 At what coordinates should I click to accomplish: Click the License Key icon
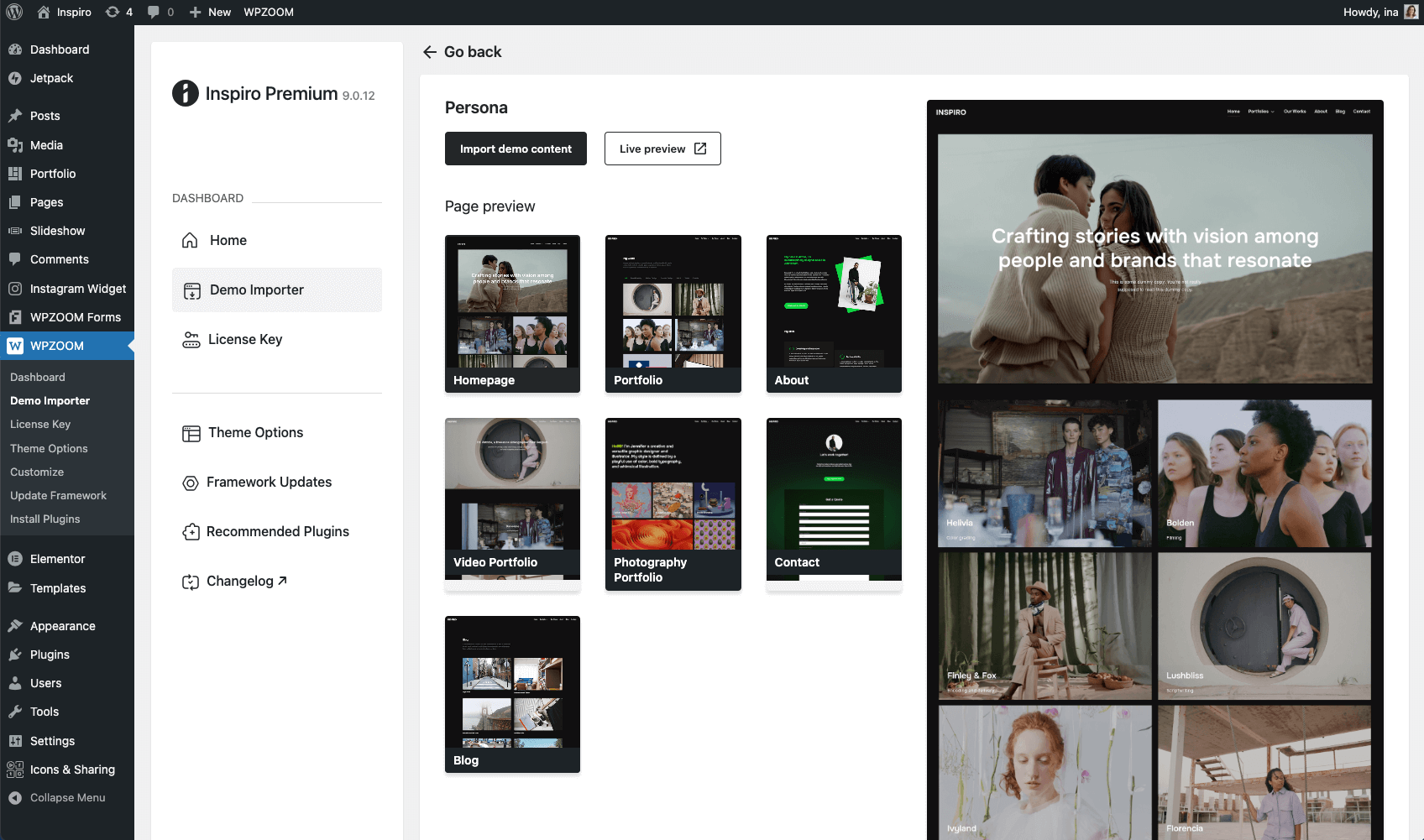(x=191, y=339)
